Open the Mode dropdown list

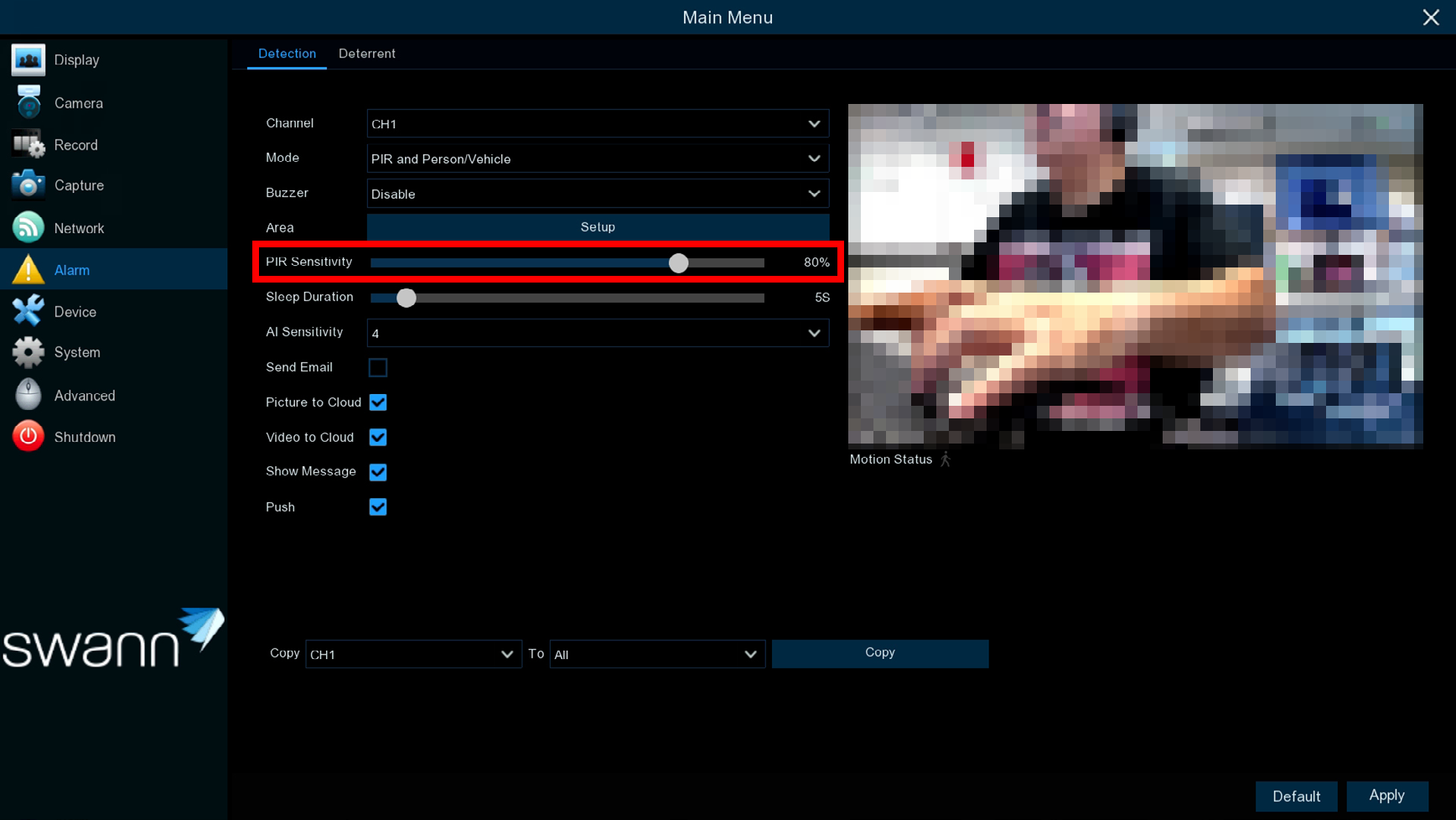coord(598,159)
